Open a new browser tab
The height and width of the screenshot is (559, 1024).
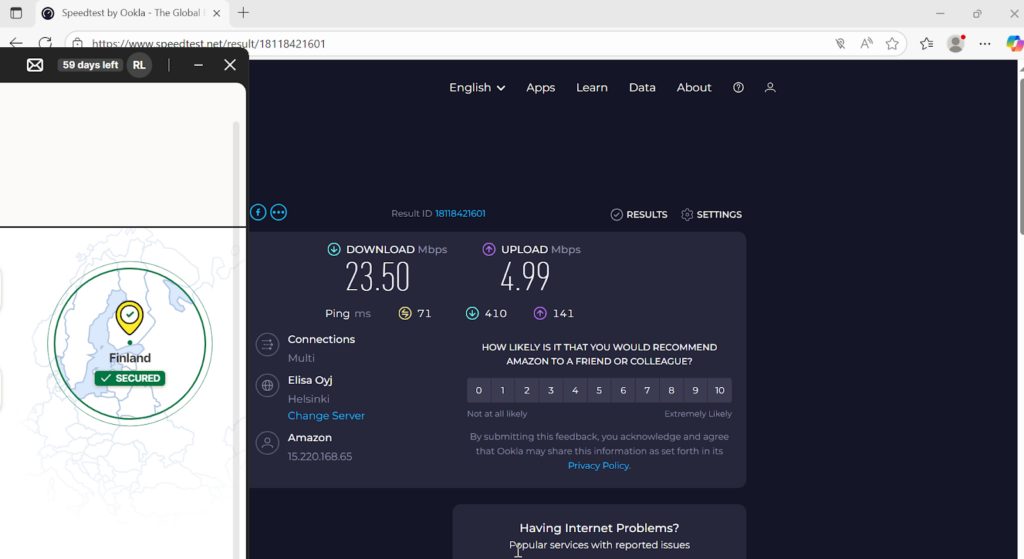tap(244, 13)
